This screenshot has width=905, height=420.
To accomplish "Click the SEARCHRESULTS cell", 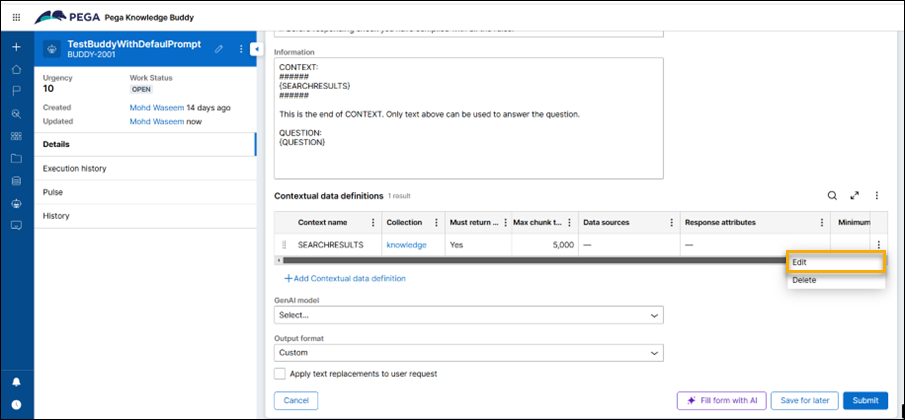I will point(331,245).
